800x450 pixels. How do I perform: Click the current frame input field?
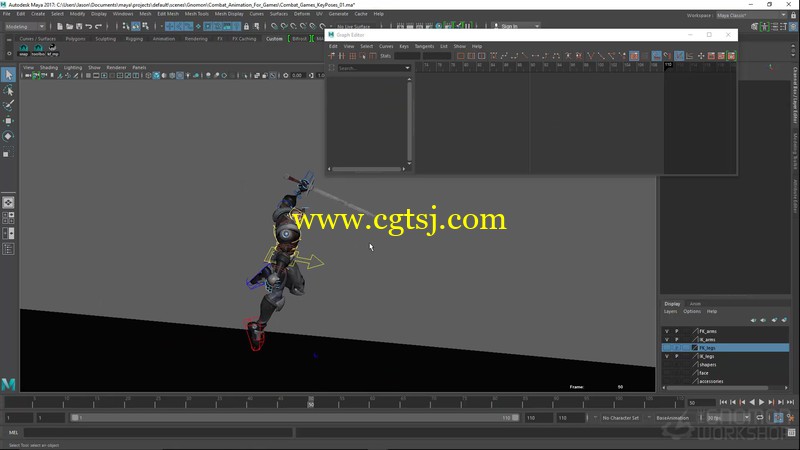point(702,403)
